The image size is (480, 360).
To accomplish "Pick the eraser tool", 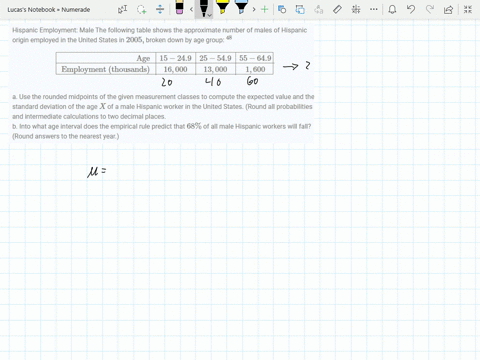I will tap(179, 7).
